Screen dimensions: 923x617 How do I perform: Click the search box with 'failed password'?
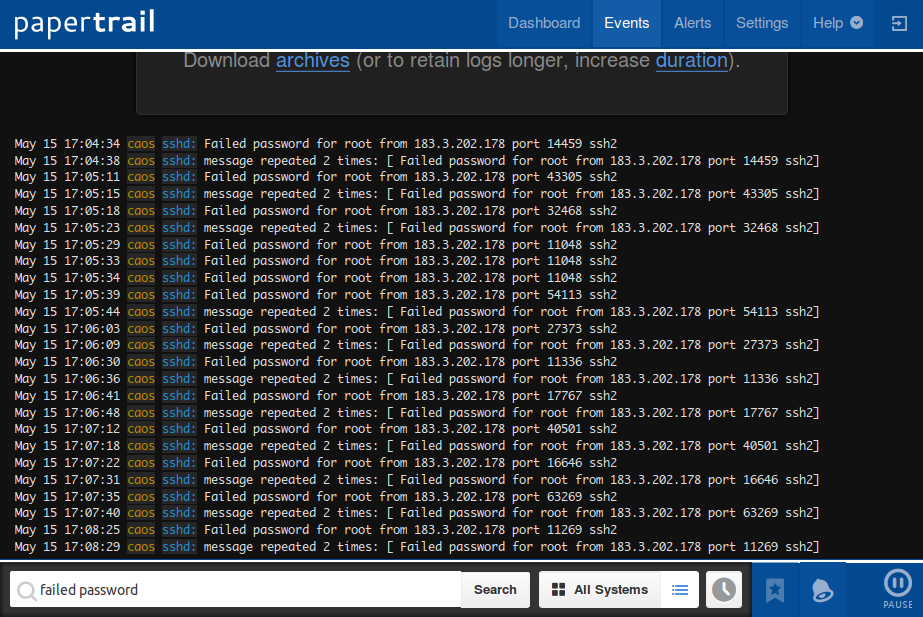pos(245,590)
